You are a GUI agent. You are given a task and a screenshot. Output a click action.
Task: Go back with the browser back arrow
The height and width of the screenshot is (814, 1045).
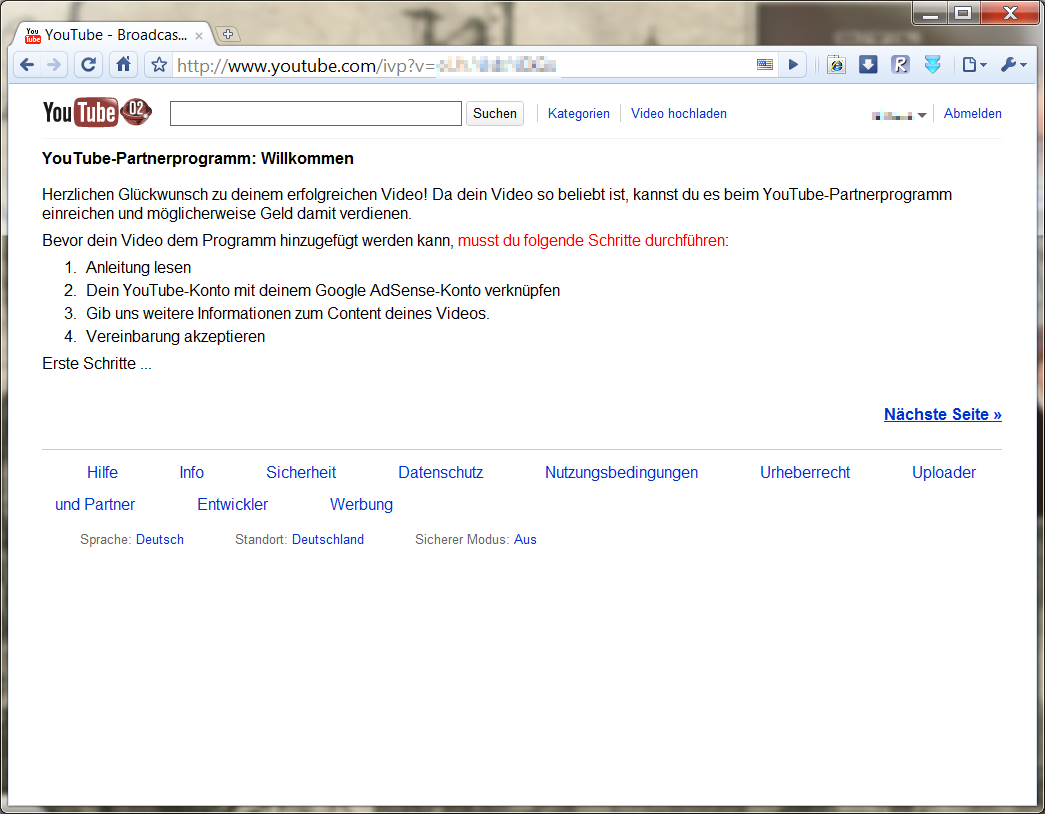point(27,65)
